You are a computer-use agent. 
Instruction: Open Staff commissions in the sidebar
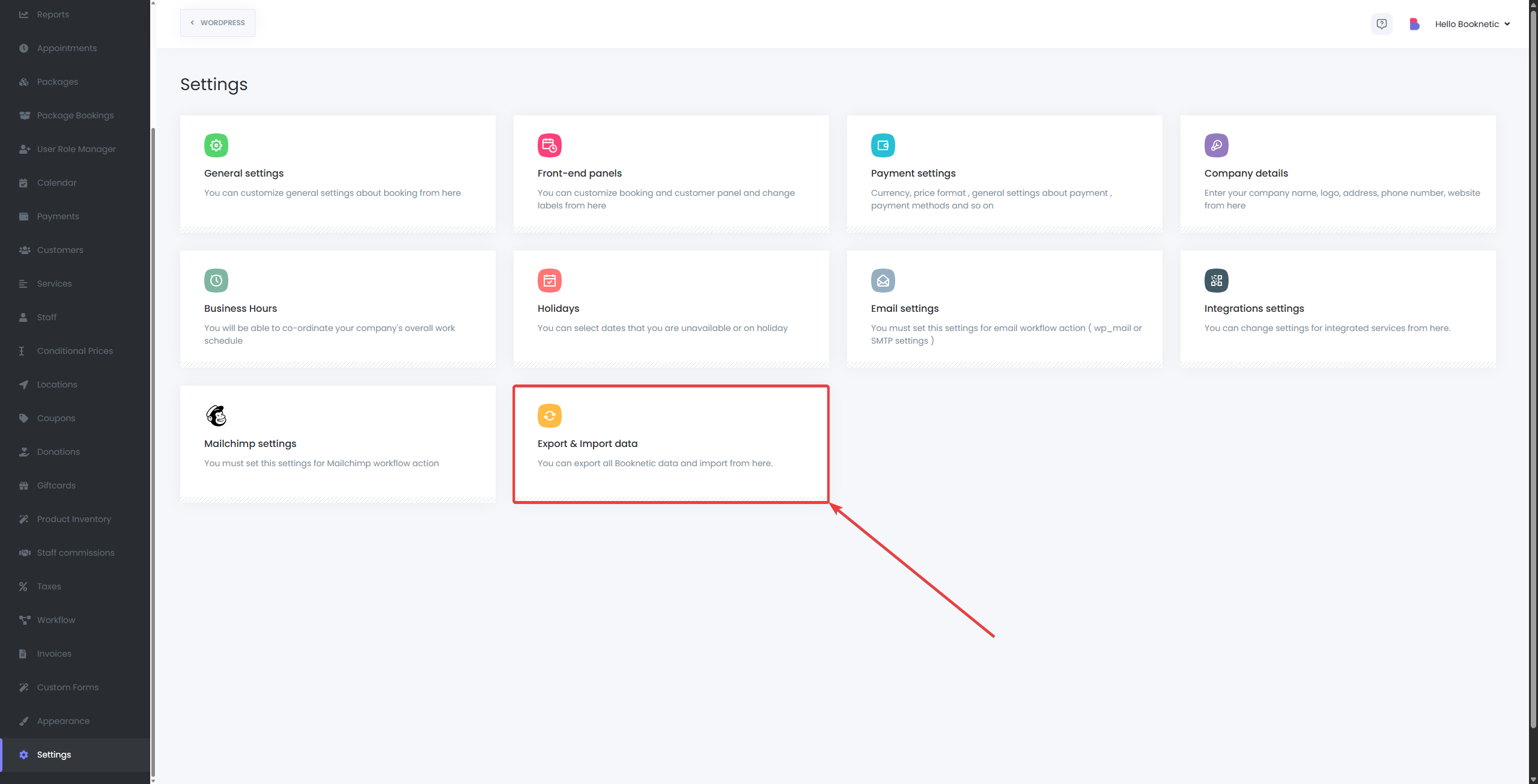coord(75,553)
